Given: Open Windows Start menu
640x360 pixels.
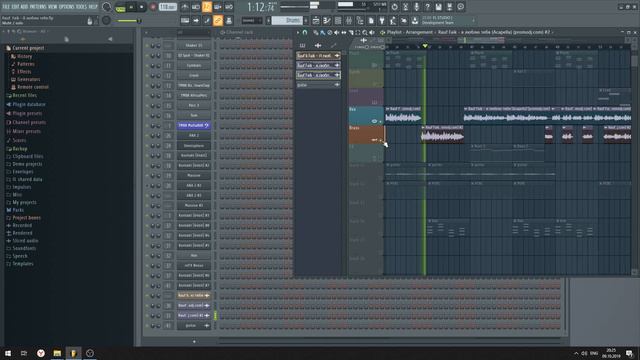Looking at the screenshot, I should click(8, 353).
